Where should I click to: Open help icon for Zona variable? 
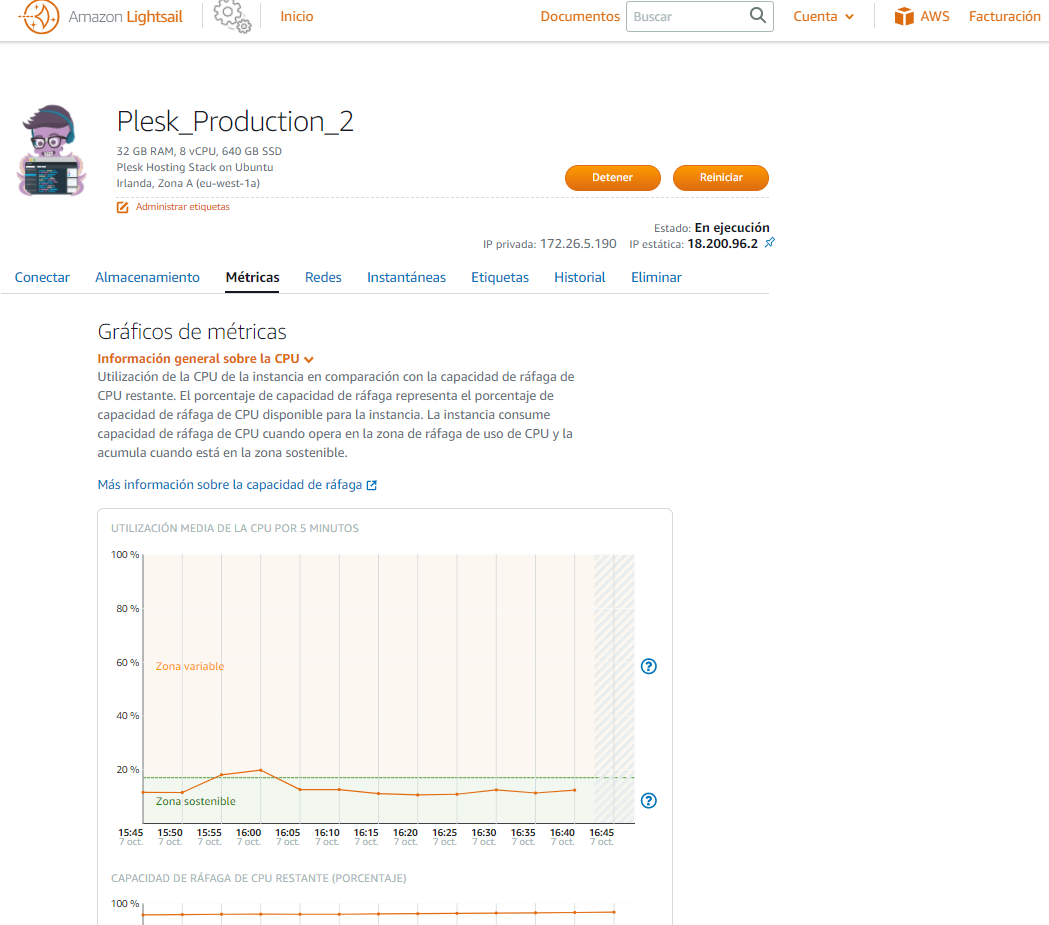tap(648, 666)
